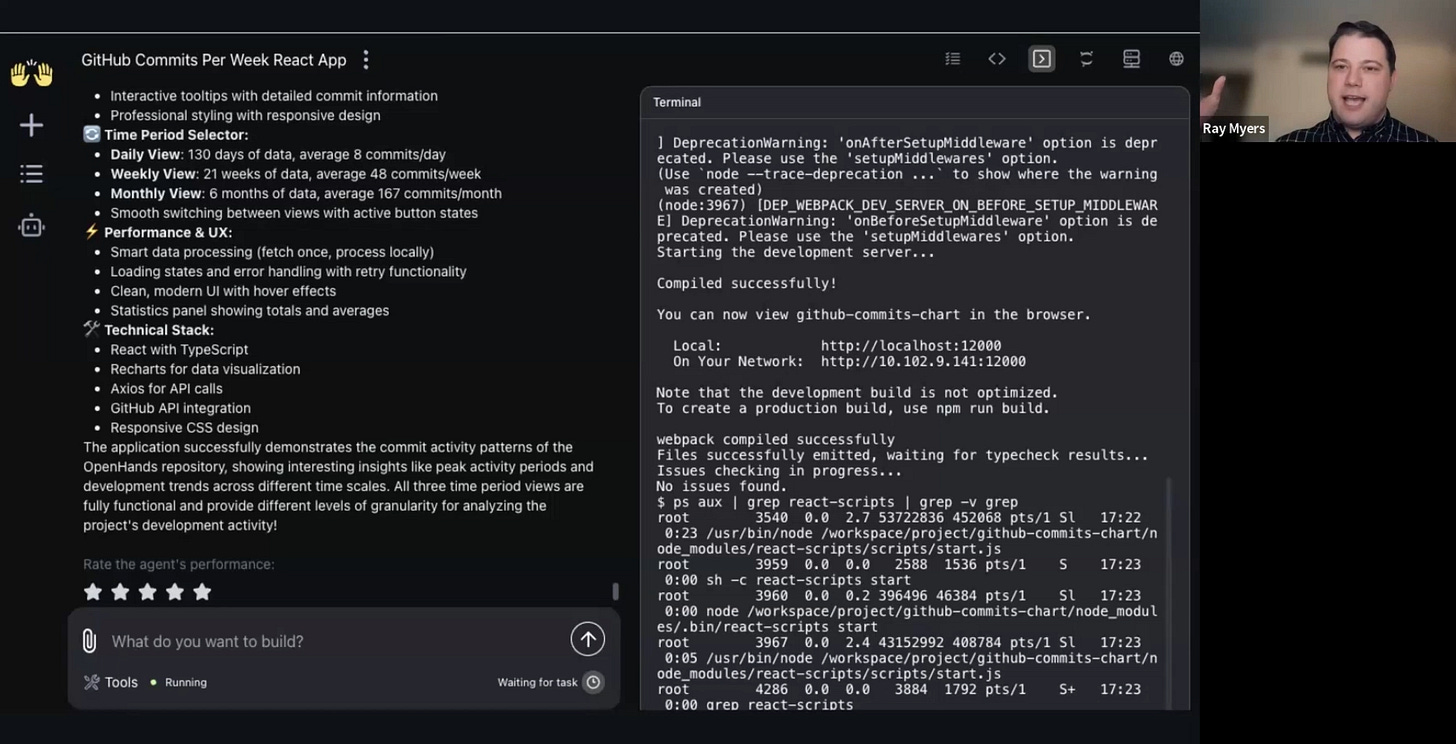Click the ps aux grep command line
The image size is (1456, 744).
837,502
